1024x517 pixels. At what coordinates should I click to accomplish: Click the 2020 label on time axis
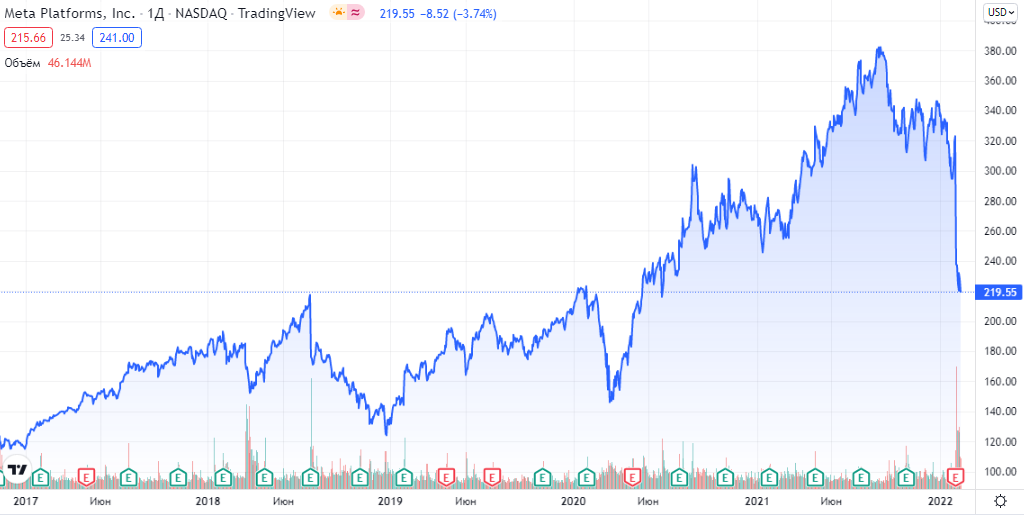click(x=573, y=501)
